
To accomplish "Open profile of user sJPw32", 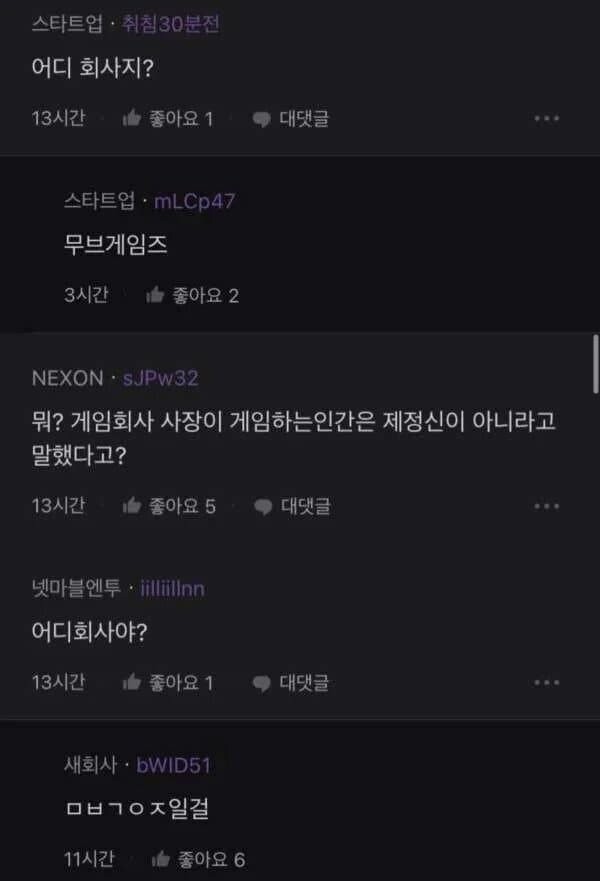I will [x=161, y=378].
